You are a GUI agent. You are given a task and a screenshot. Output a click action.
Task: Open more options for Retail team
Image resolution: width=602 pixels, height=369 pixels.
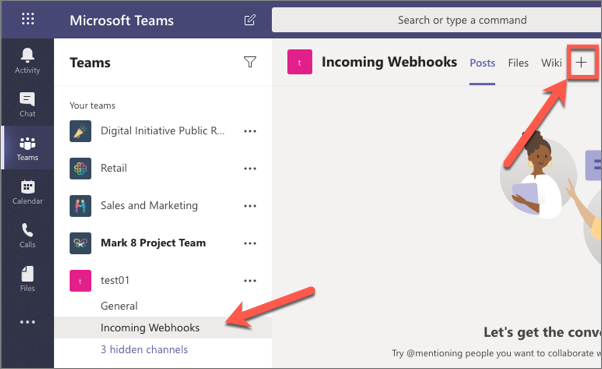tap(250, 169)
